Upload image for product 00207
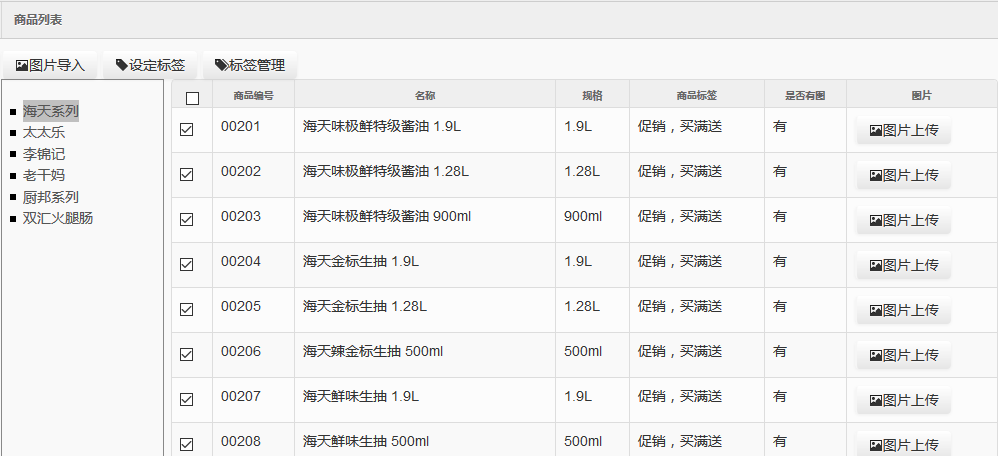 coord(904,400)
